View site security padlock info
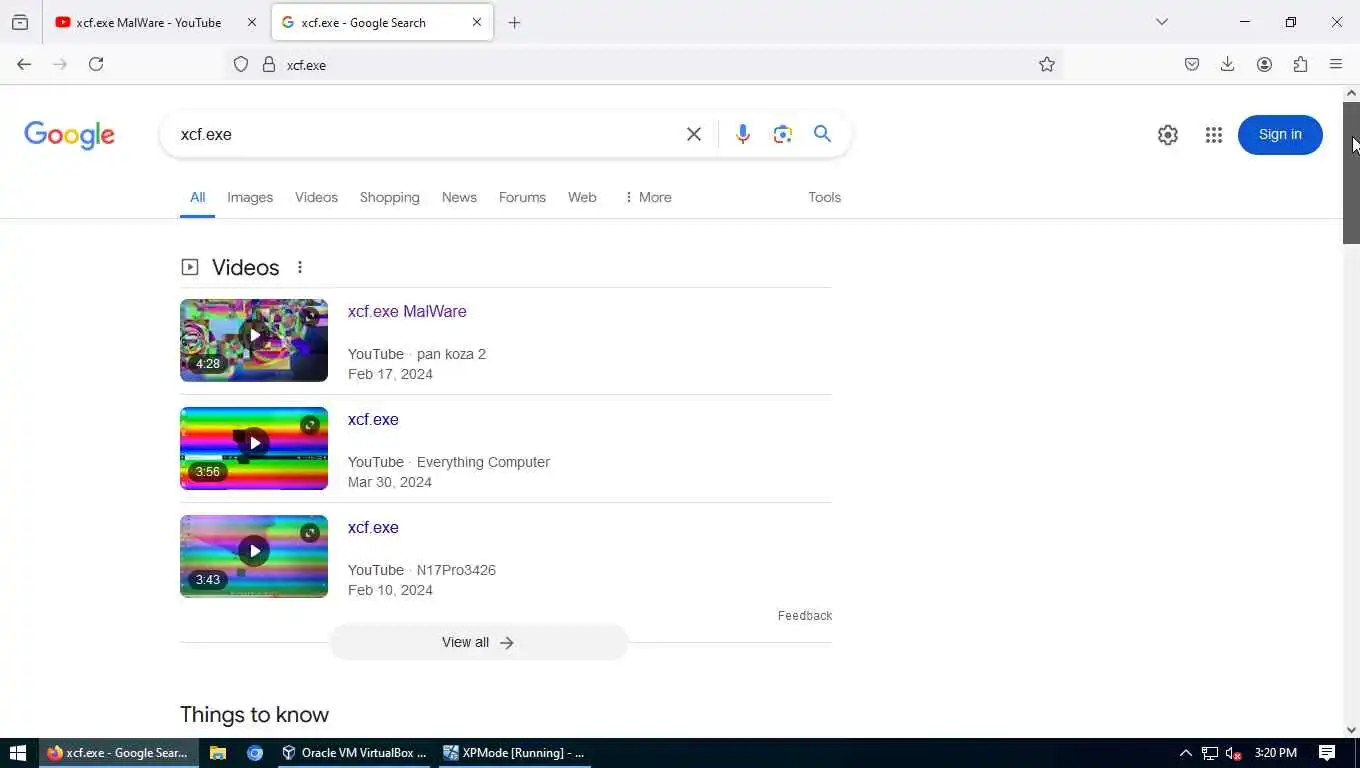This screenshot has width=1360, height=768. pos(268,65)
